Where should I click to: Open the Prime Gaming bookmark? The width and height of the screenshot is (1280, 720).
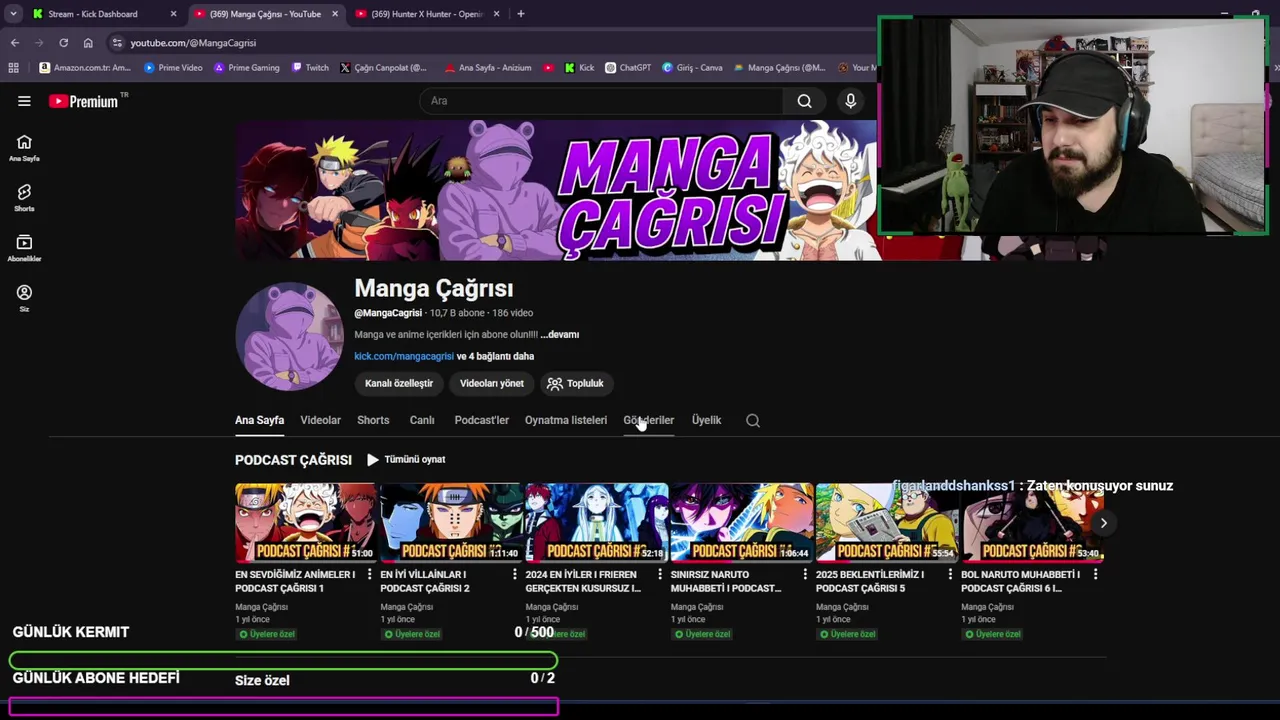(247, 68)
